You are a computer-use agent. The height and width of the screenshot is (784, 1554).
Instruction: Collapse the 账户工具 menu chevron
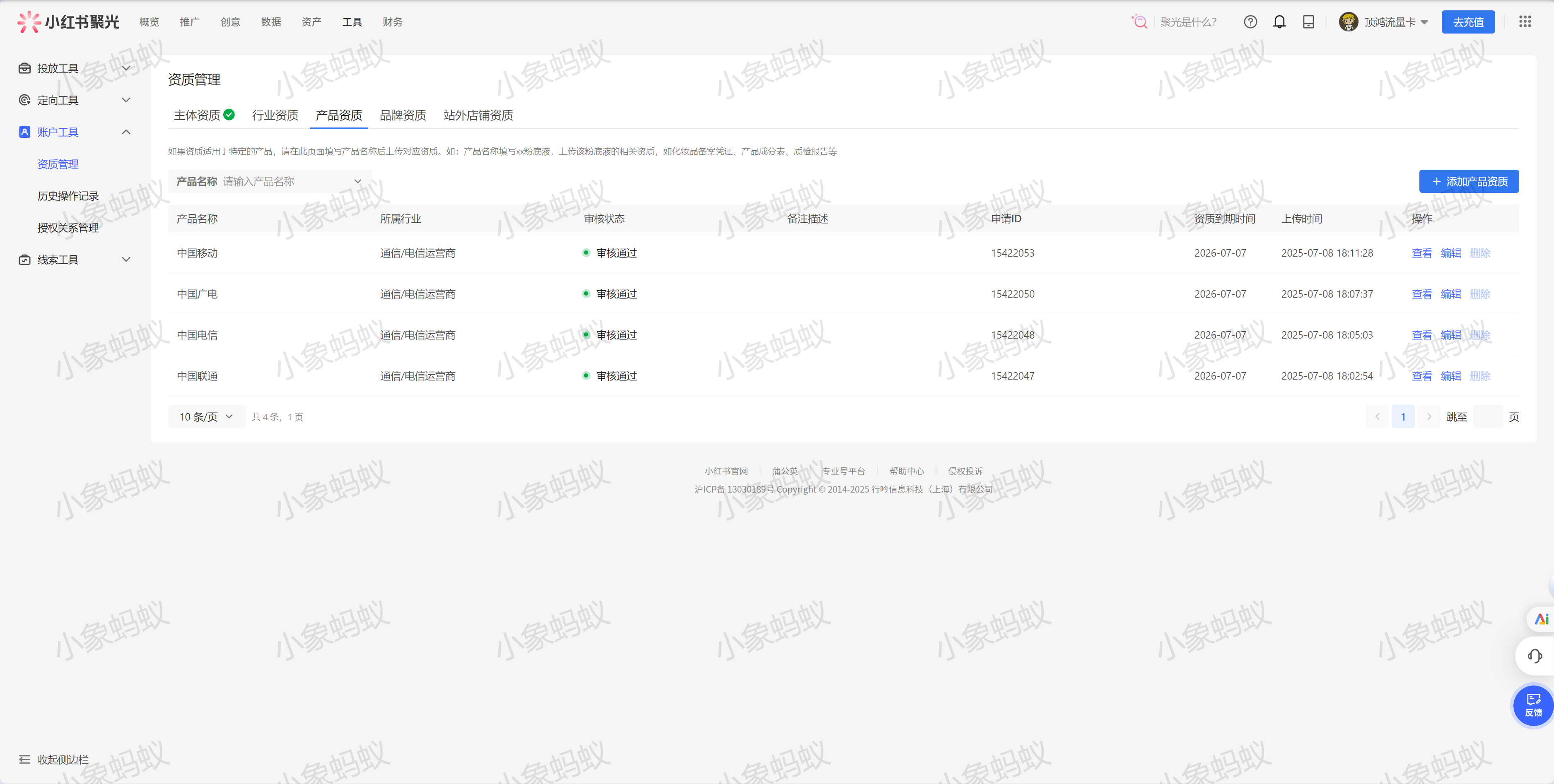pos(126,132)
